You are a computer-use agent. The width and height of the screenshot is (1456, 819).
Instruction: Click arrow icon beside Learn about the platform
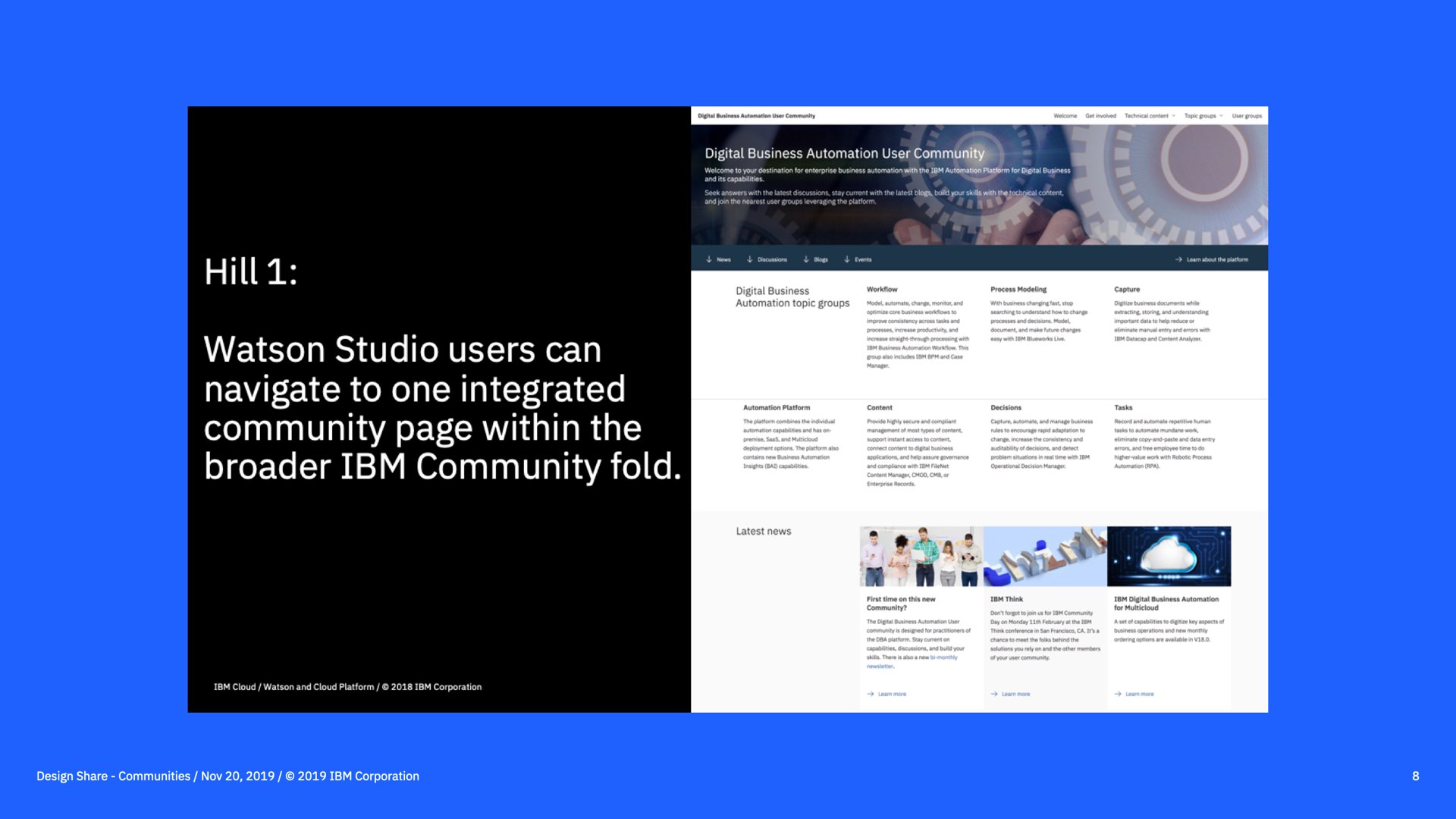(1178, 259)
